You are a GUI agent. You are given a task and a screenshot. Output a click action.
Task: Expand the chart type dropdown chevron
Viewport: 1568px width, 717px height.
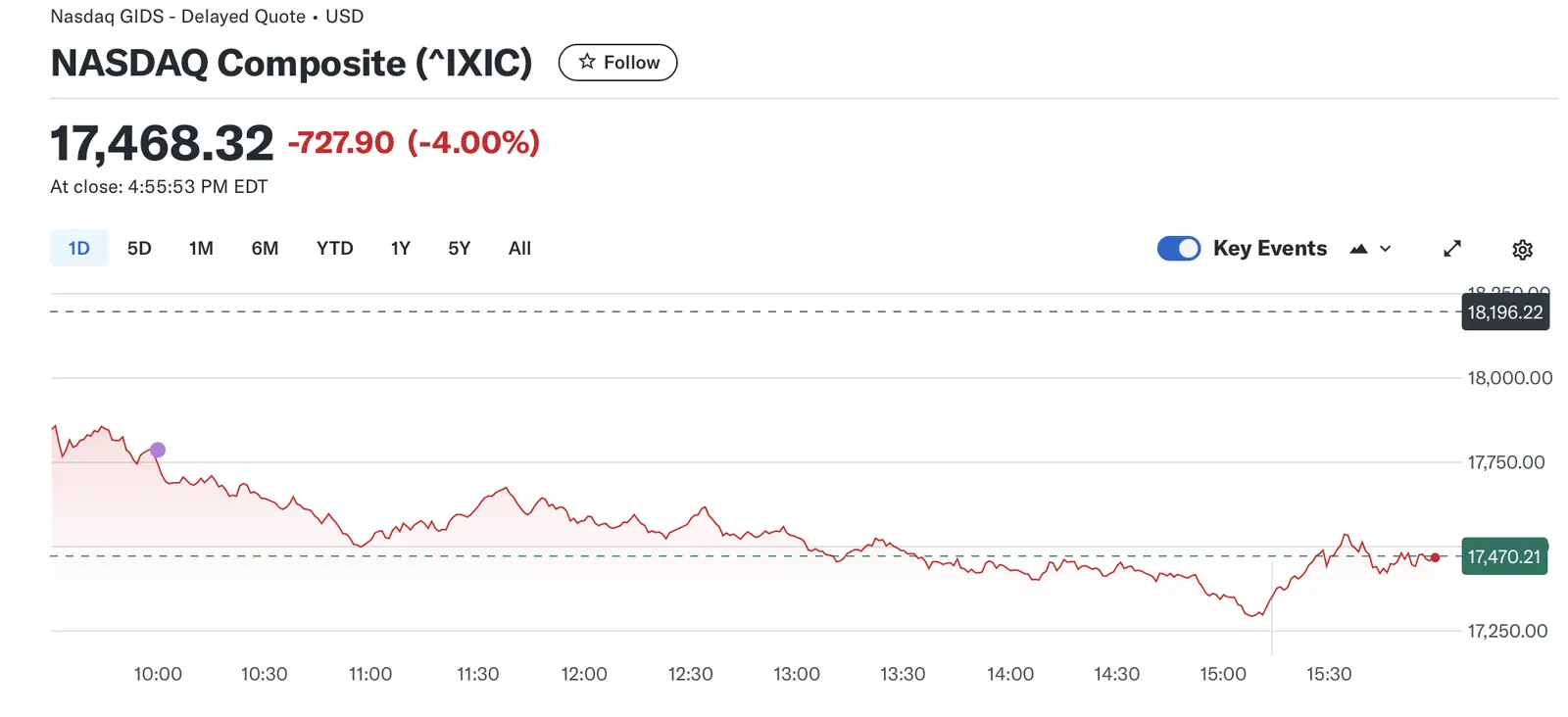click(x=1386, y=249)
